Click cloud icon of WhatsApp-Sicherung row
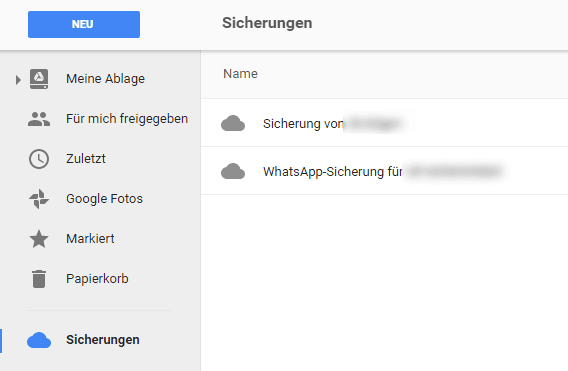 point(233,171)
